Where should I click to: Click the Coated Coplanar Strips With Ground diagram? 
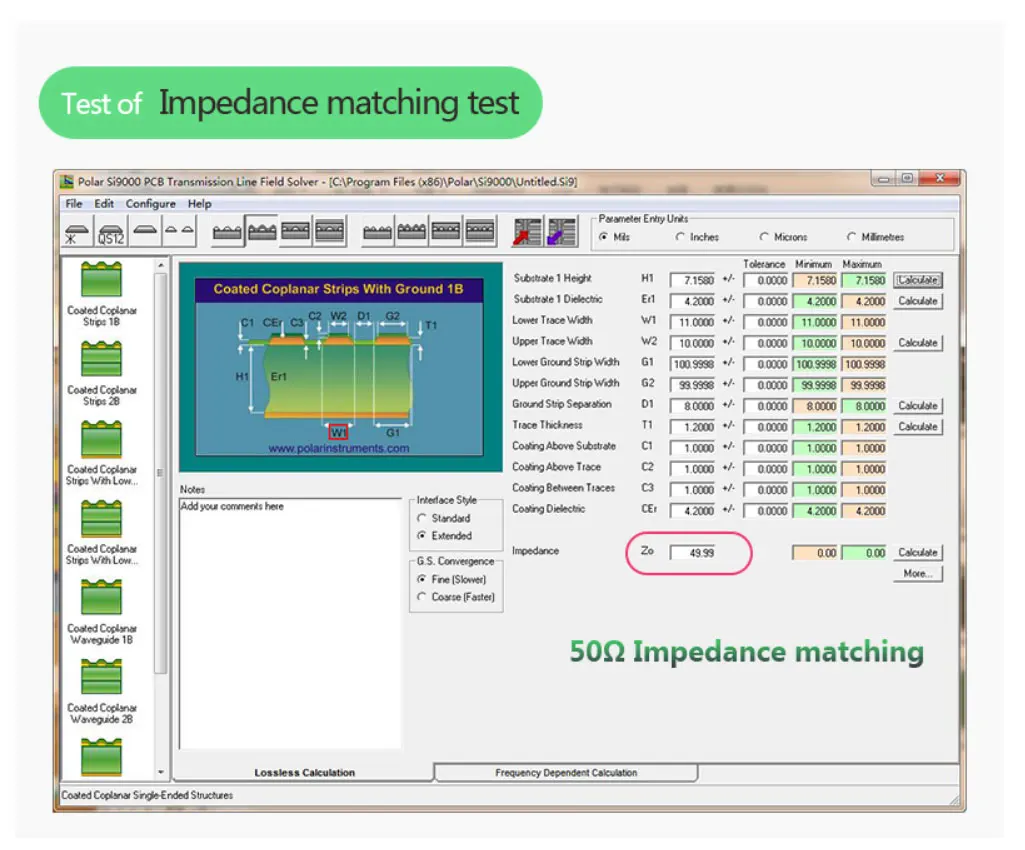point(339,367)
